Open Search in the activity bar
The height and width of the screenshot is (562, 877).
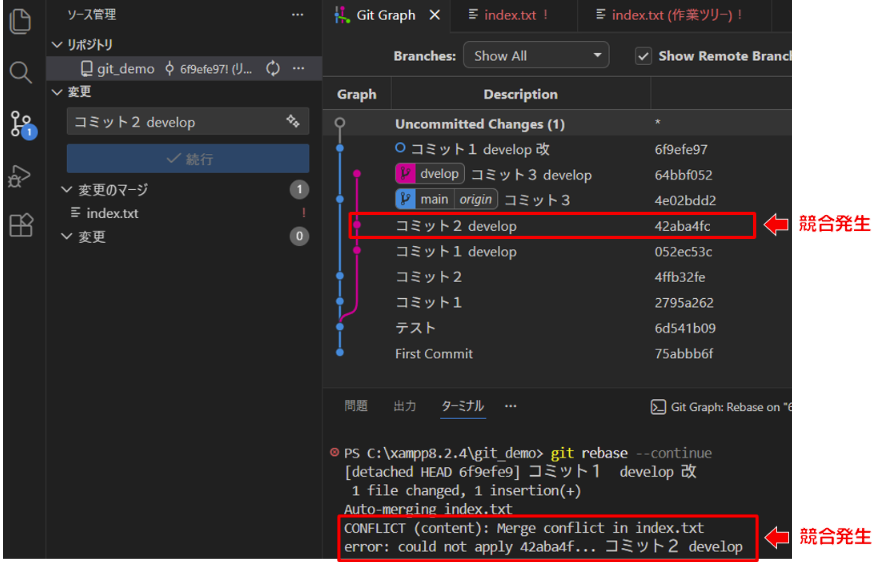(20, 72)
